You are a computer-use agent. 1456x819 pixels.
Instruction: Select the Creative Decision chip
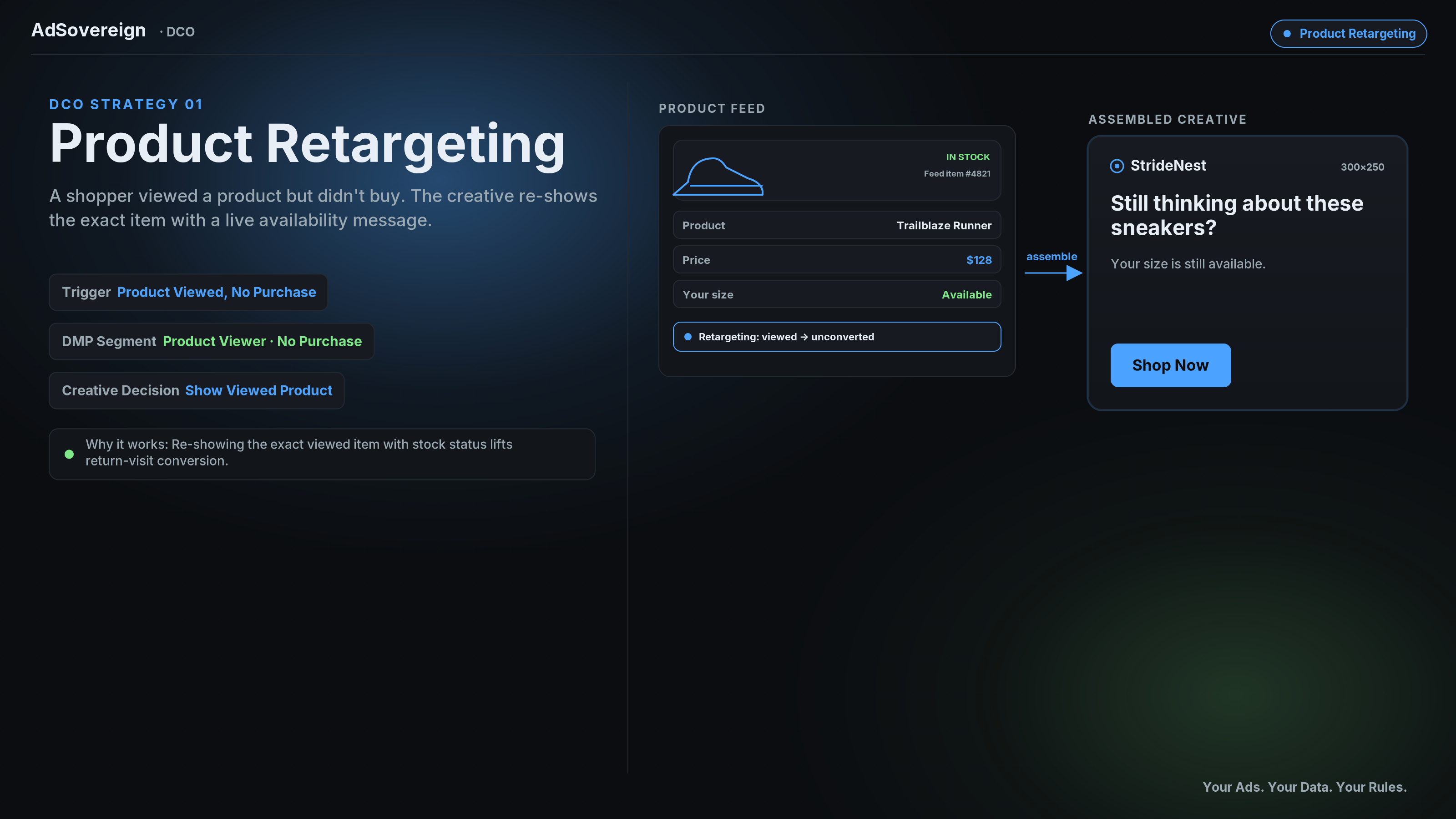[197, 390]
